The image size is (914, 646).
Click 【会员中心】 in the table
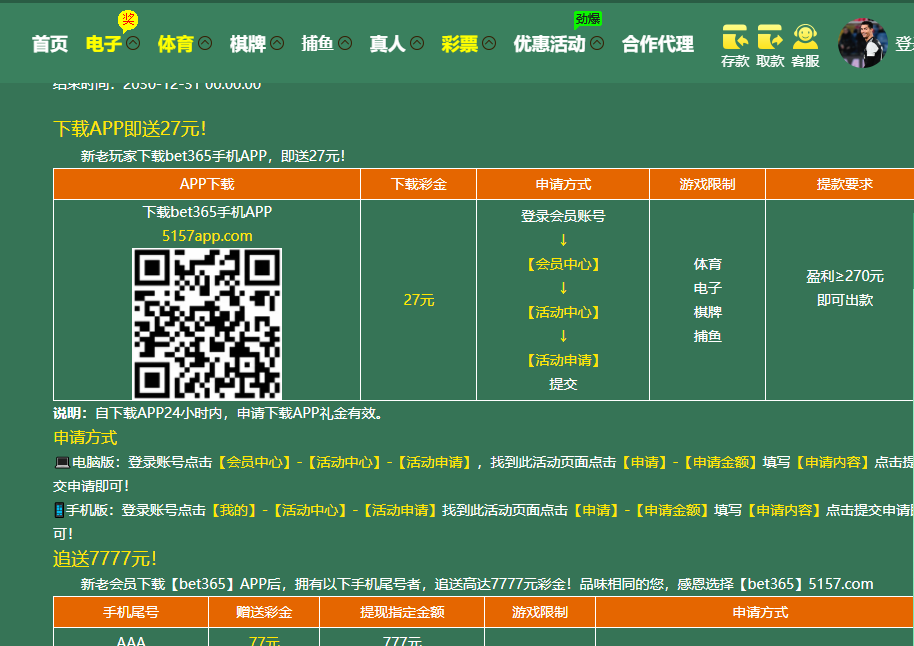coord(563,264)
